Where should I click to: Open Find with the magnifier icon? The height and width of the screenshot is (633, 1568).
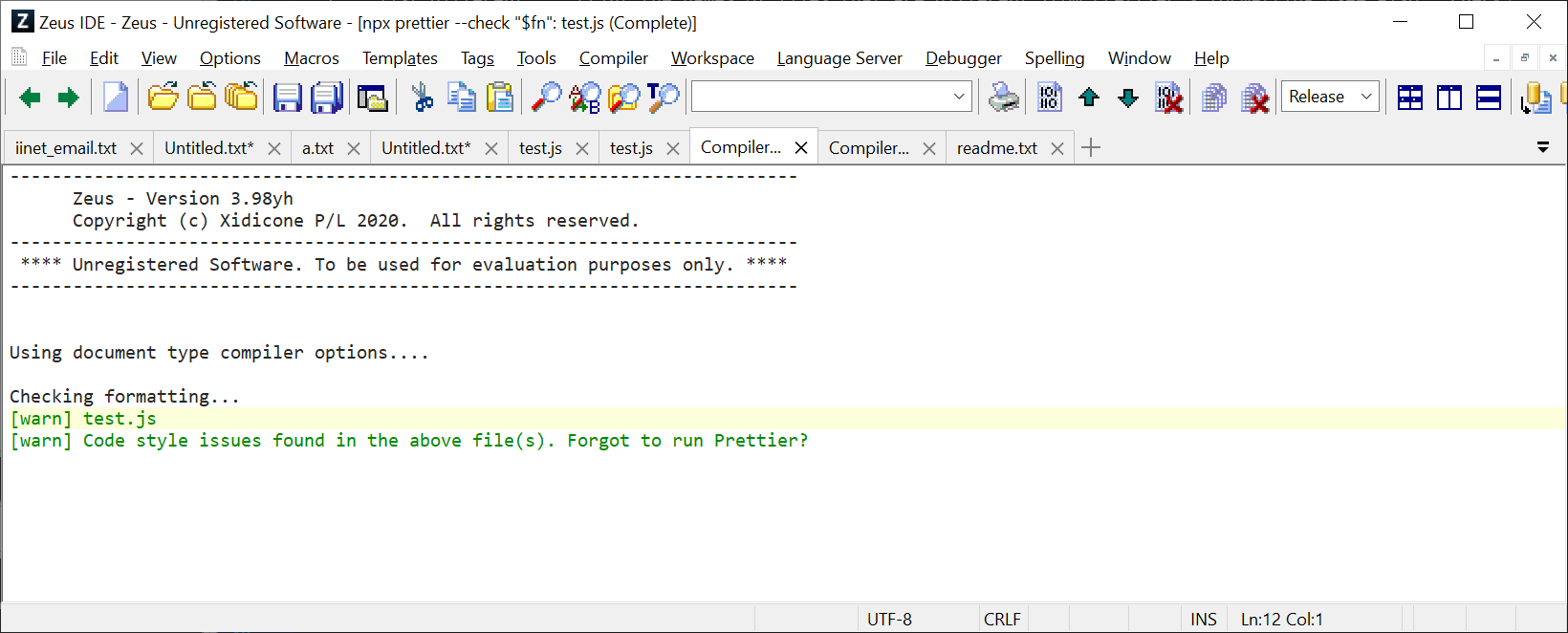(546, 98)
